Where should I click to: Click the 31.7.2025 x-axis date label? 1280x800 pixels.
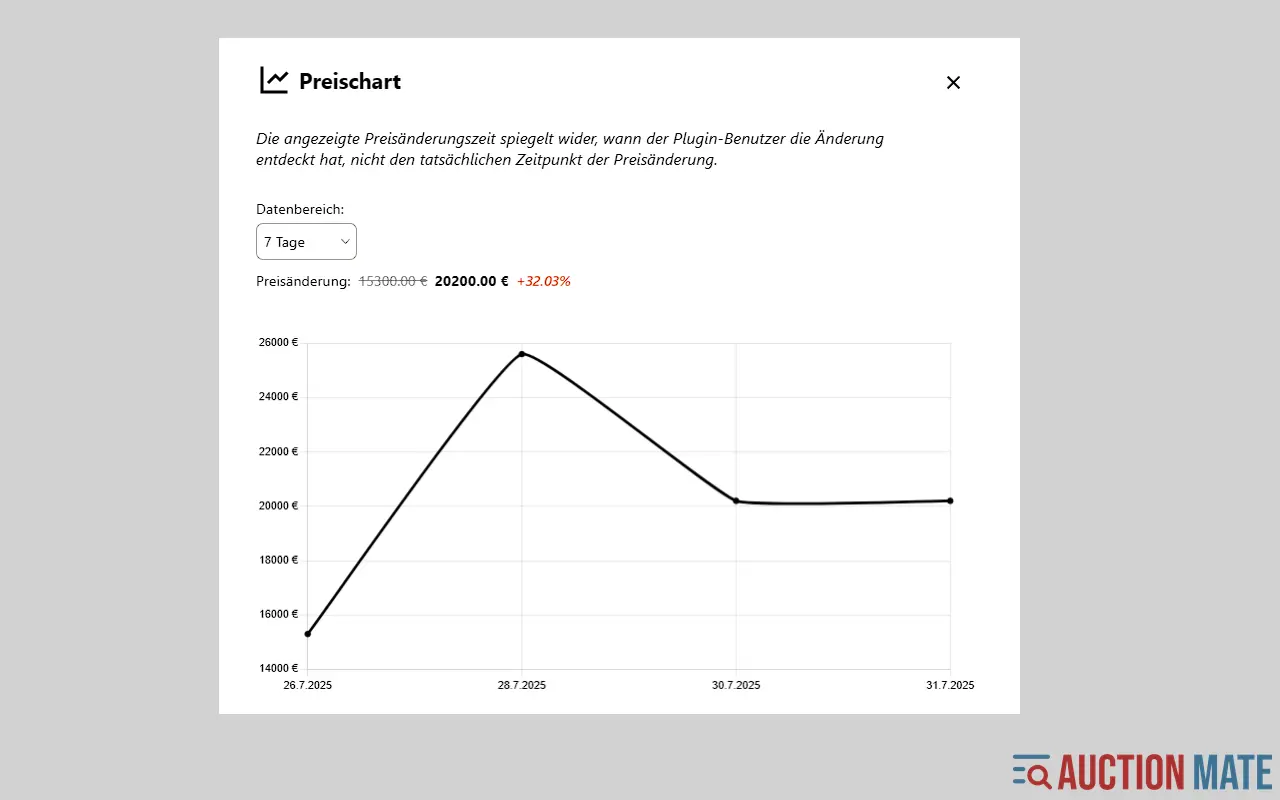pos(950,686)
